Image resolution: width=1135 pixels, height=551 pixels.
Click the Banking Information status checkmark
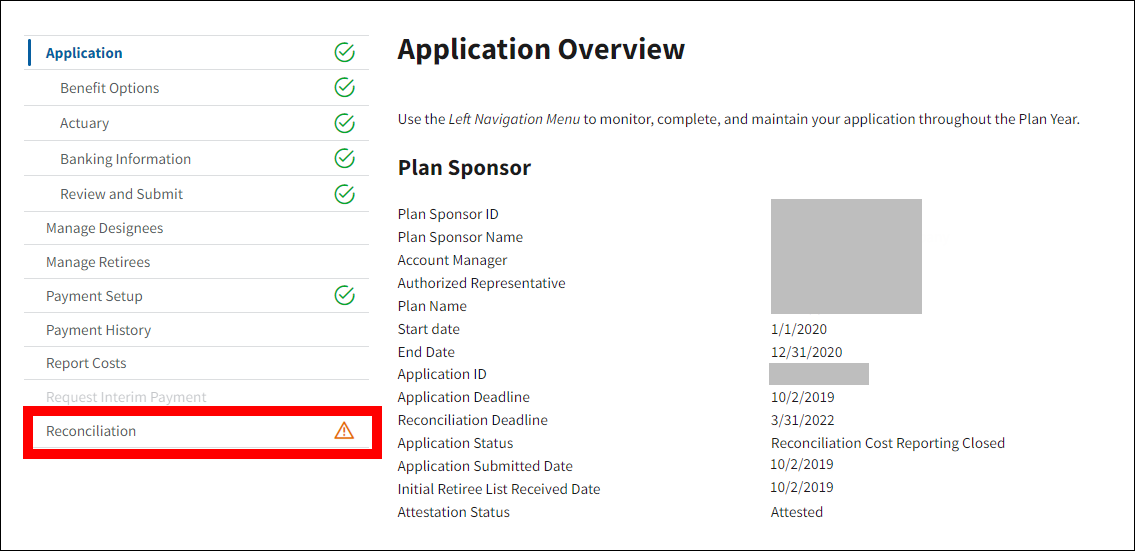click(x=344, y=159)
